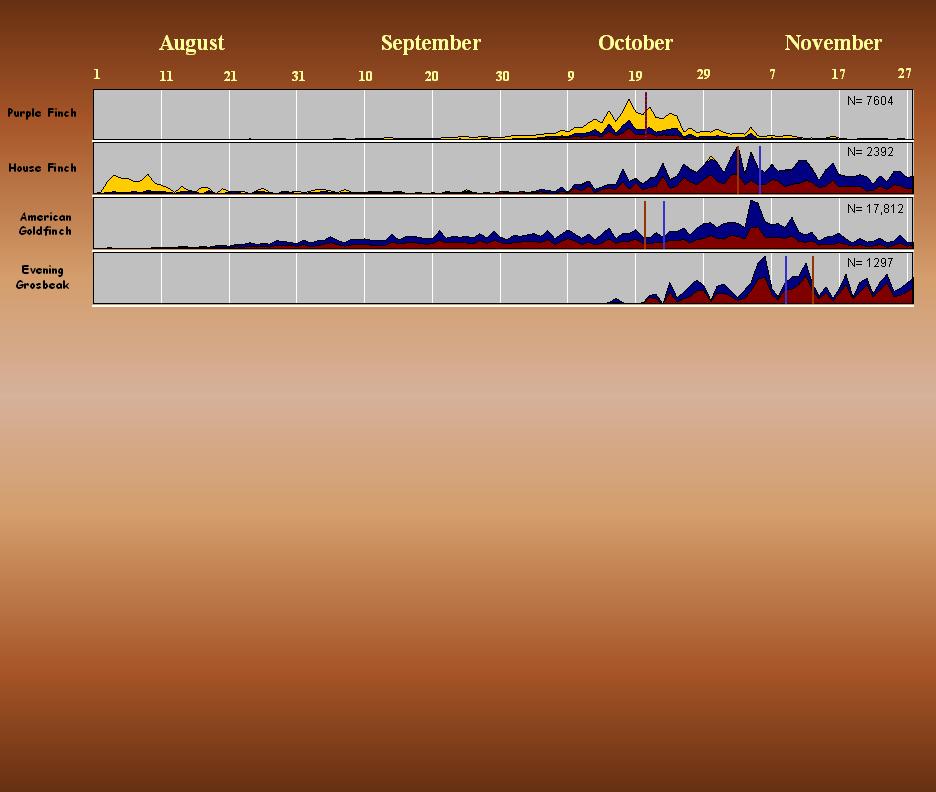936x792 pixels.
Task: Select the House Finch row label
Action: [x=42, y=168]
